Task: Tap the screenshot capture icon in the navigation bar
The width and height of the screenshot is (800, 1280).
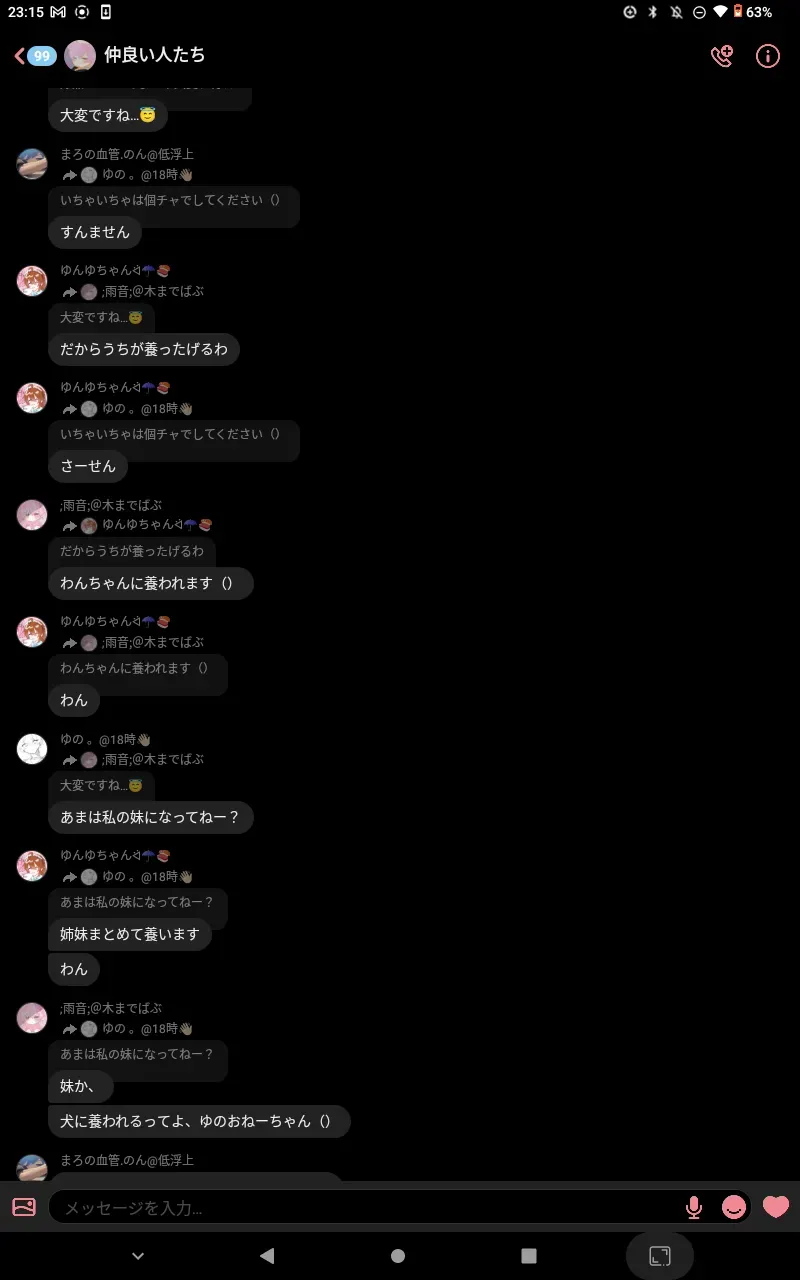Action: (660, 1256)
